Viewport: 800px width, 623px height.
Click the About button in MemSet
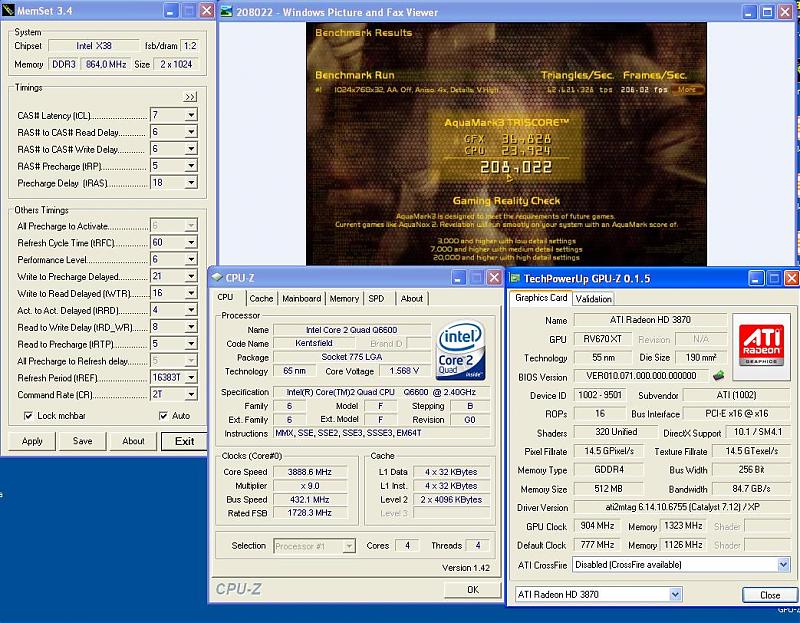[x=133, y=441]
